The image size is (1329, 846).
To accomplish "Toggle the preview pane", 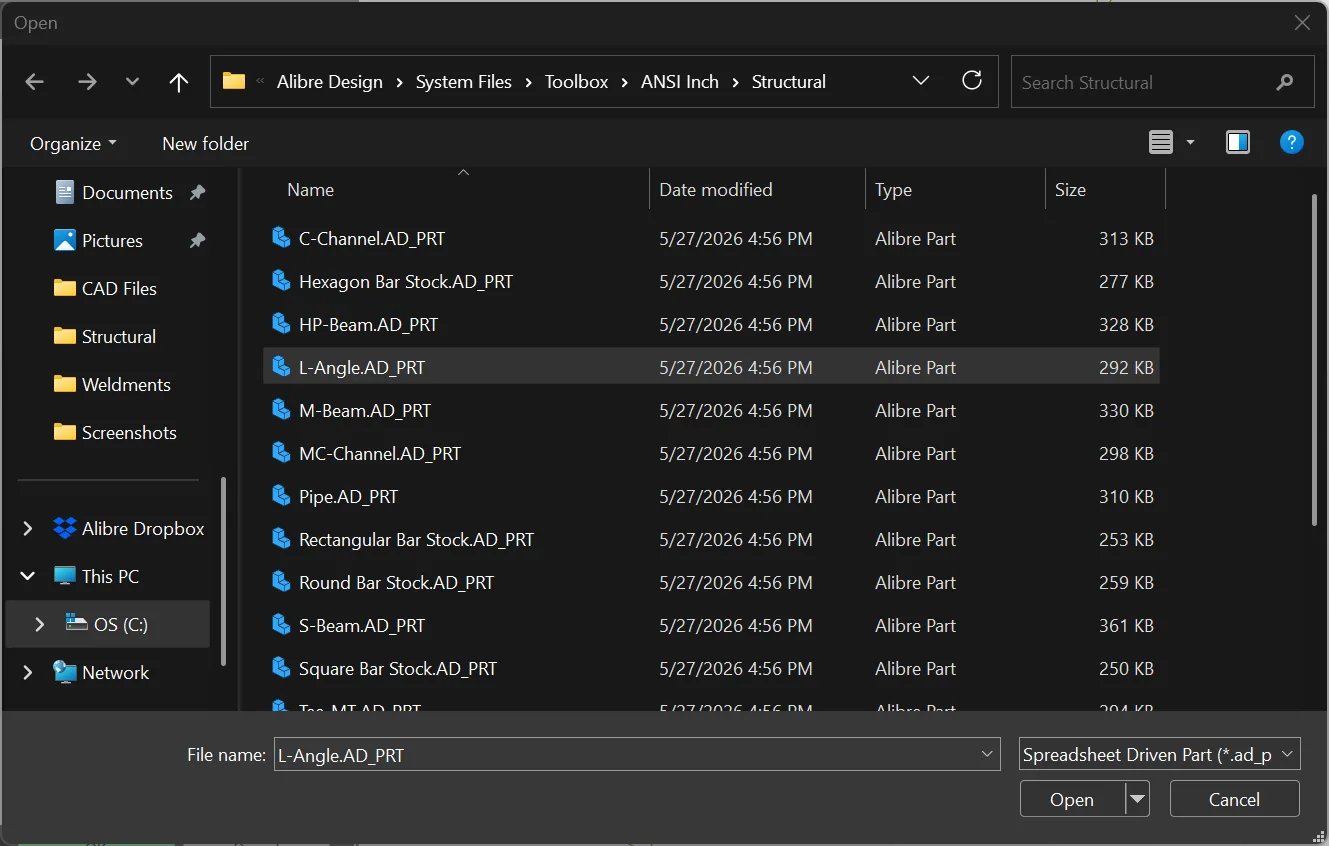I will tap(1238, 143).
